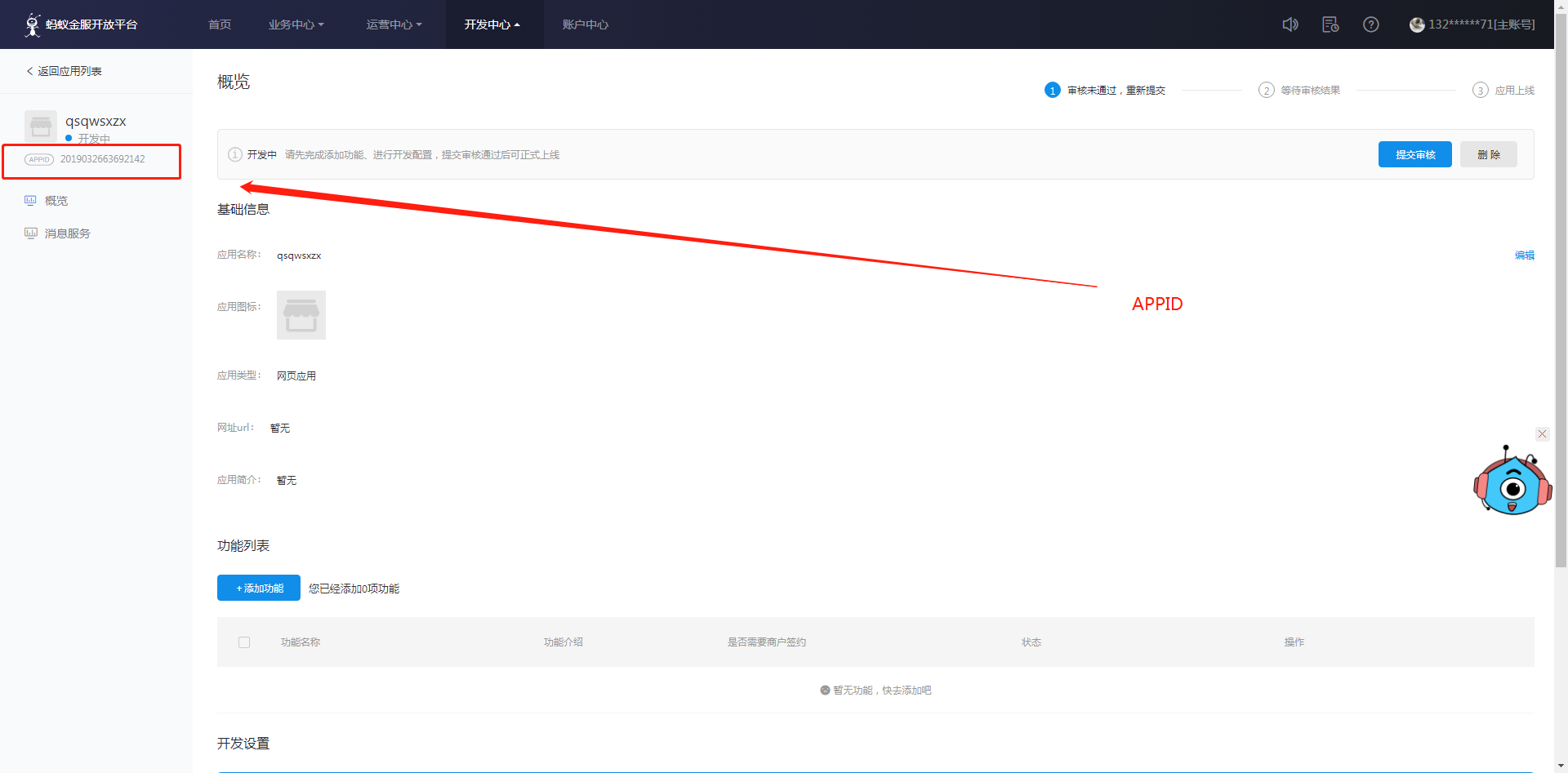Click the 操作 column header
This screenshot has width=1568, height=773.
click(x=1294, y=642)
